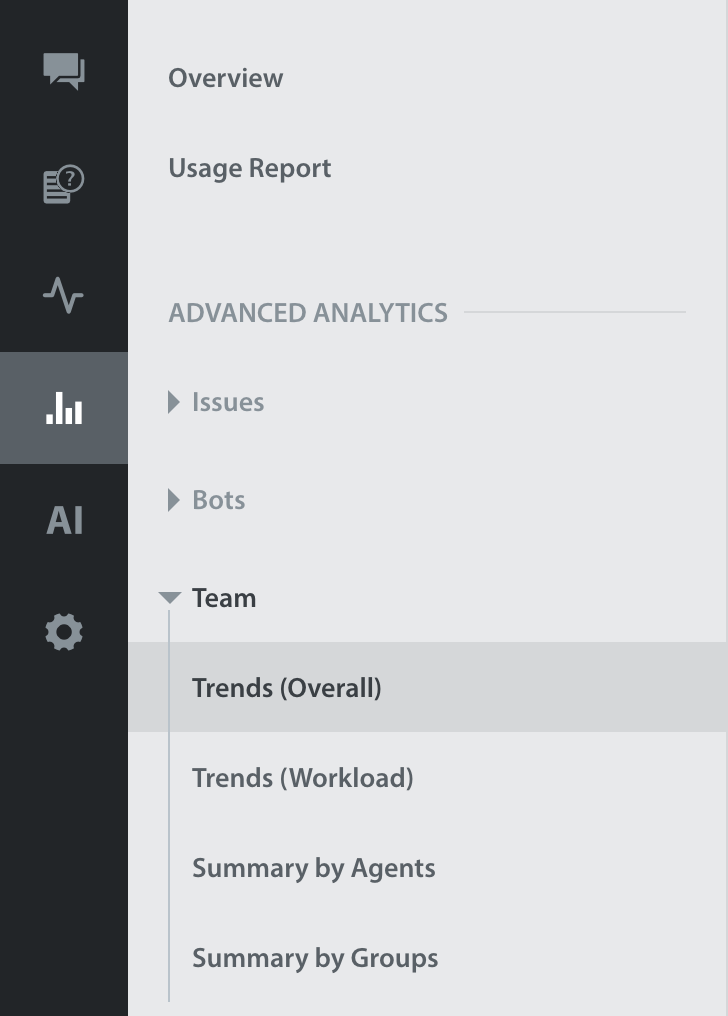The width and height of the screenshot is (728, 1016).
Task: Click the activity pulse icon
Action: click(64, 296)
